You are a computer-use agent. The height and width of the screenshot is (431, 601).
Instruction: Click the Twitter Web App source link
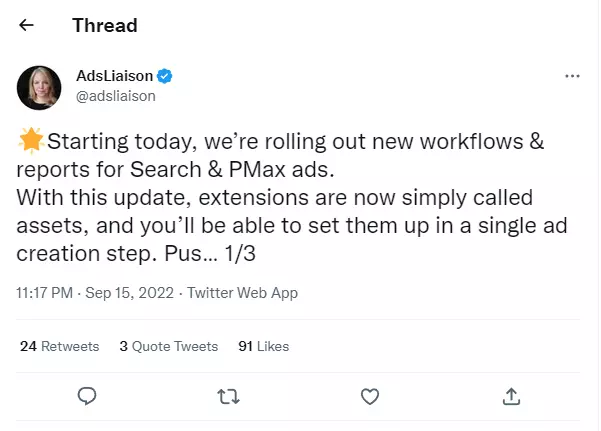(242, 293)
